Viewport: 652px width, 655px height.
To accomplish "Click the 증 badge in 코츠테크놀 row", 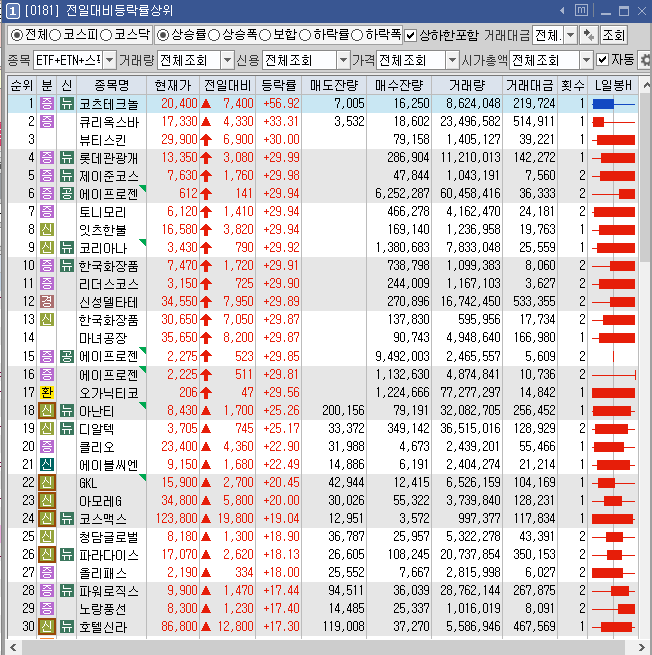I will pyautogui.click(x=47, y=104).
